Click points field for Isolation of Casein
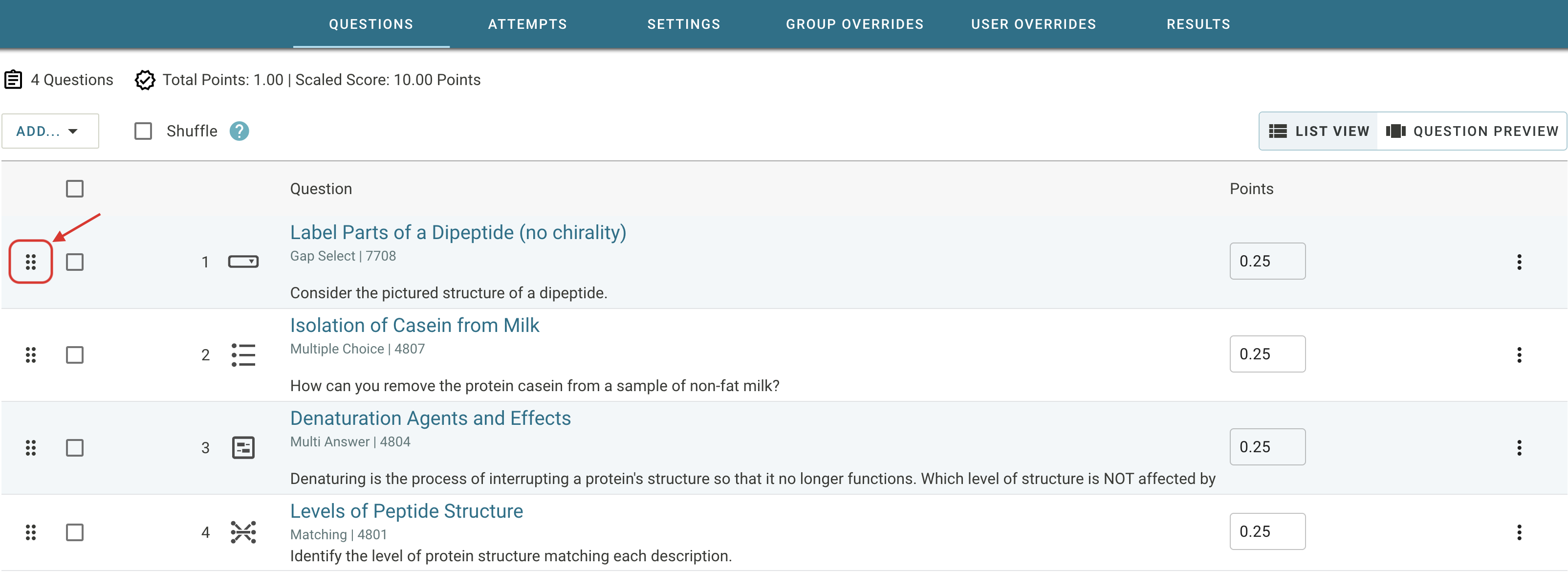This screenshot has height=572, width=1568. coord(1267,354)
